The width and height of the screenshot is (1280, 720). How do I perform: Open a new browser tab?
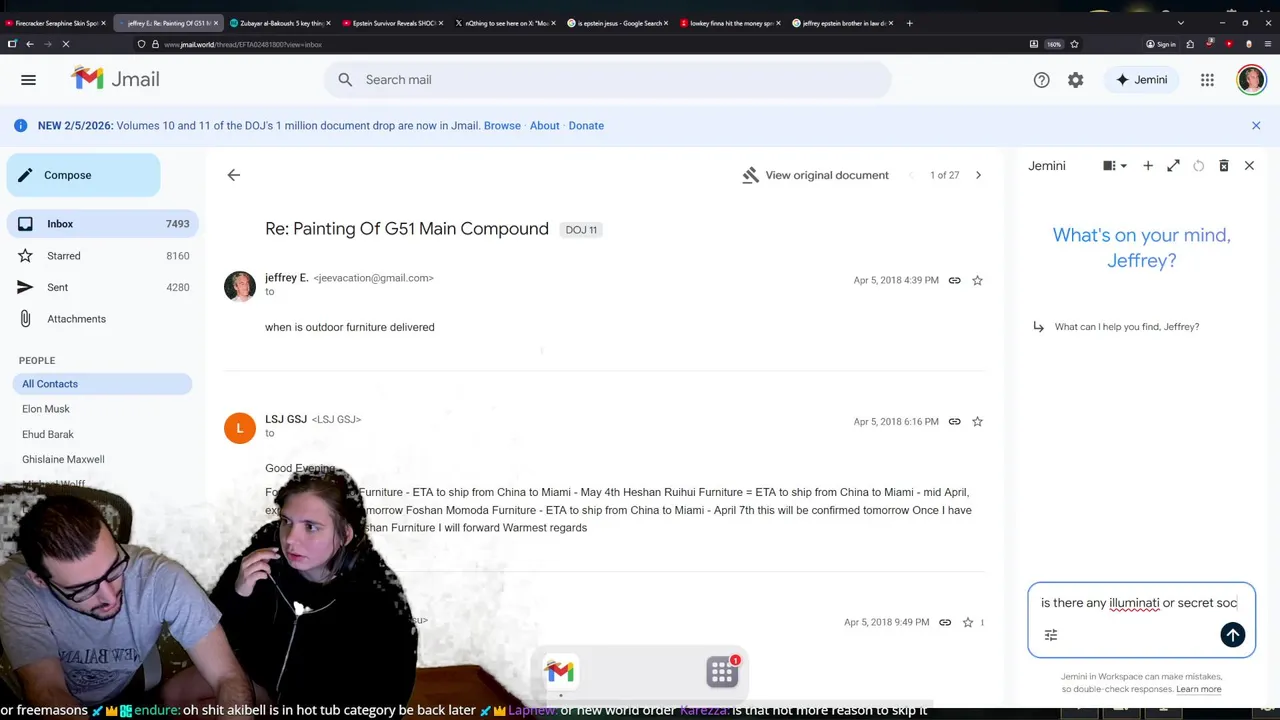pos(909,23)
